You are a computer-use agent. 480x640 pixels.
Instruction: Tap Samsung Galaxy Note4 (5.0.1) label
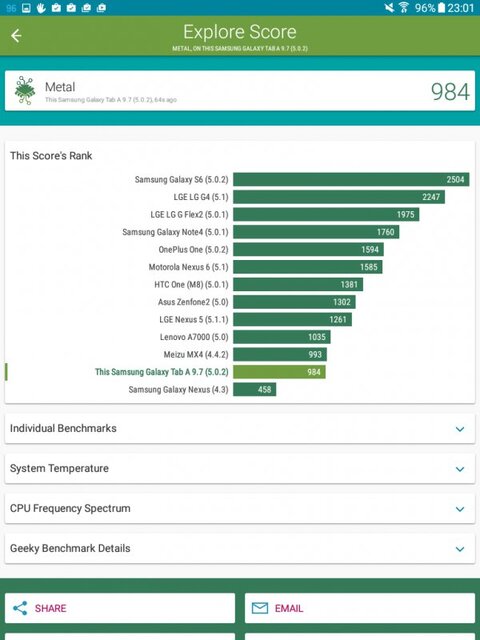(x=175, y=232)
